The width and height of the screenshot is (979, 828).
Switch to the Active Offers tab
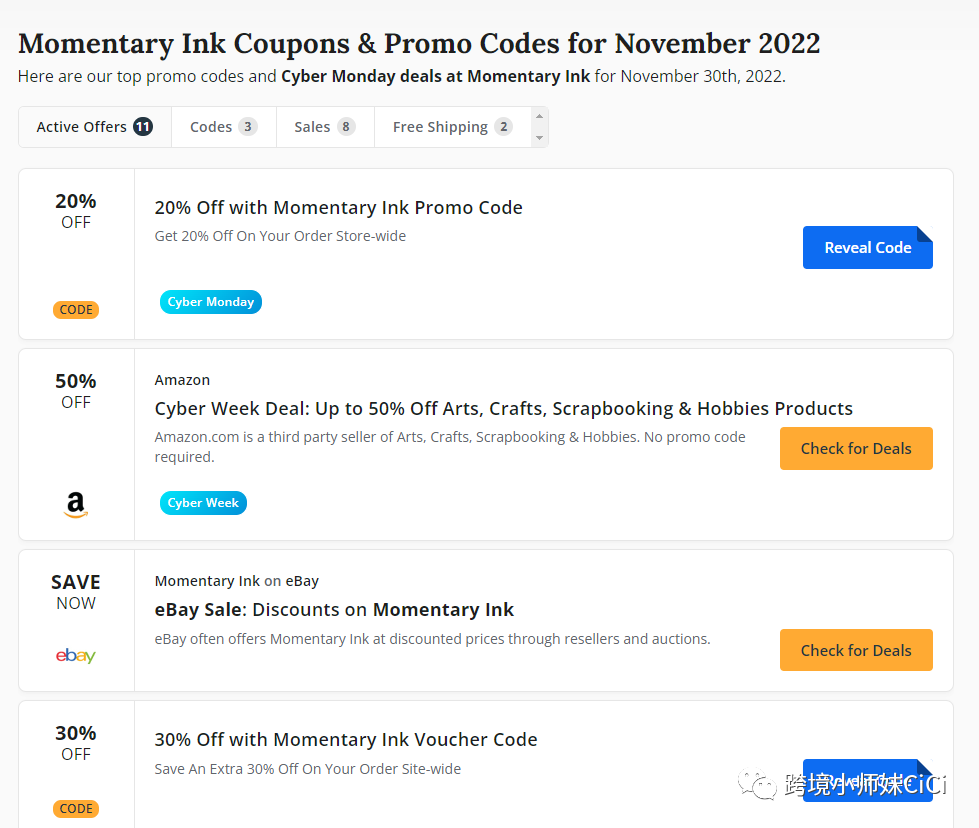click(x=94, y=127)
